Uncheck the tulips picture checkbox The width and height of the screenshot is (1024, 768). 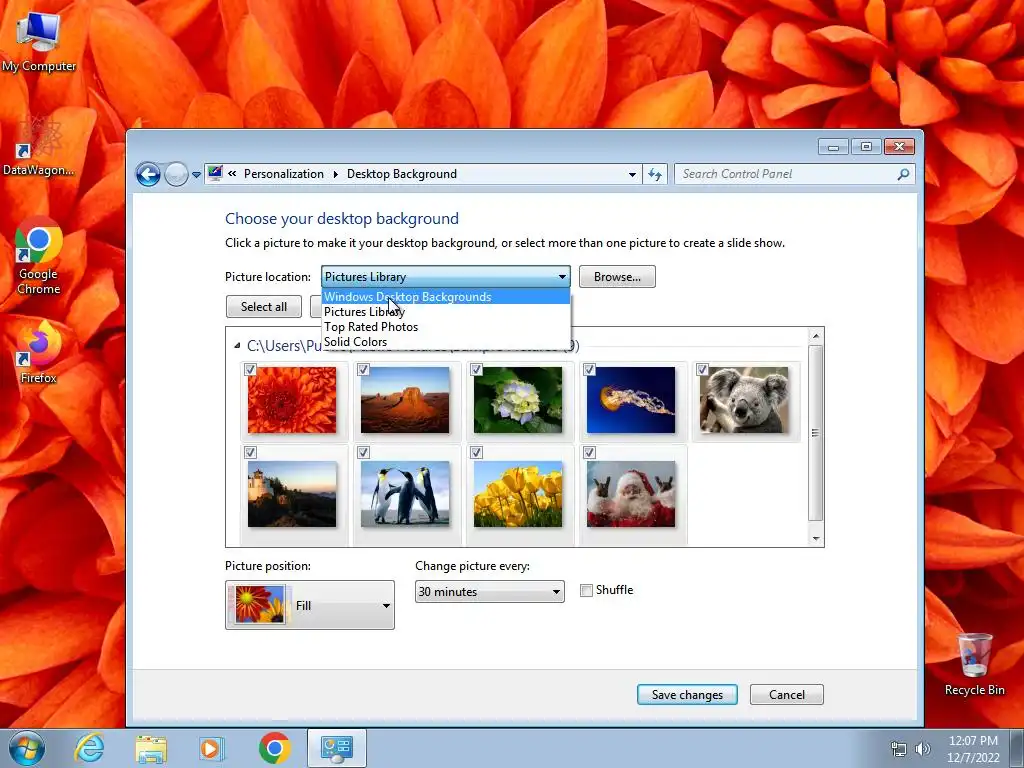476,453
